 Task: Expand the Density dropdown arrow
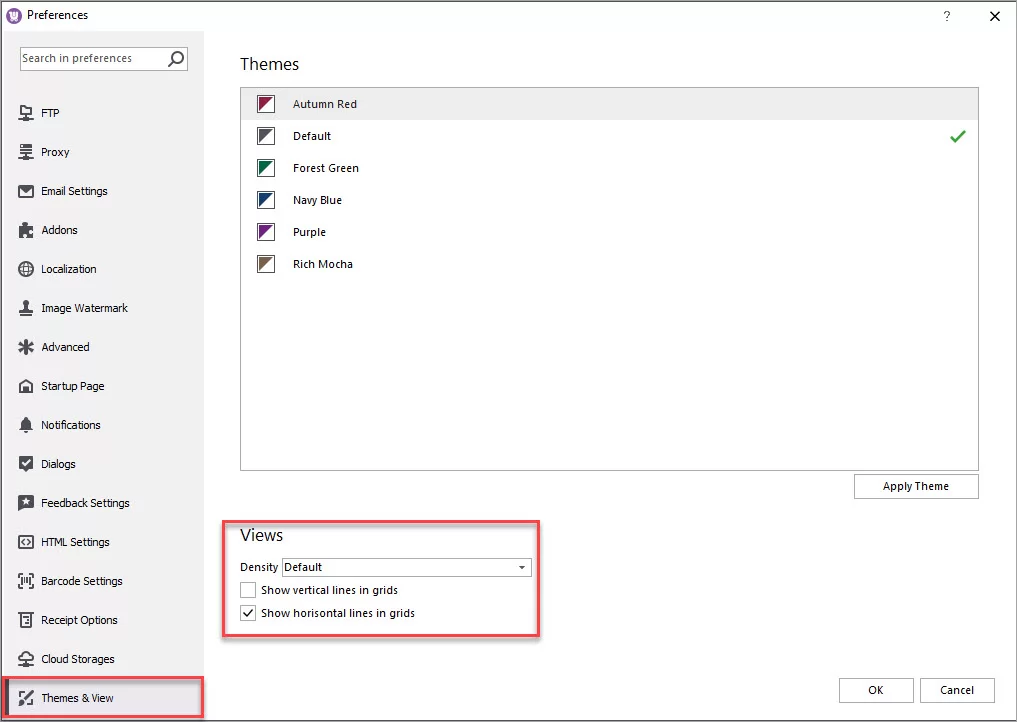(522, 568)
